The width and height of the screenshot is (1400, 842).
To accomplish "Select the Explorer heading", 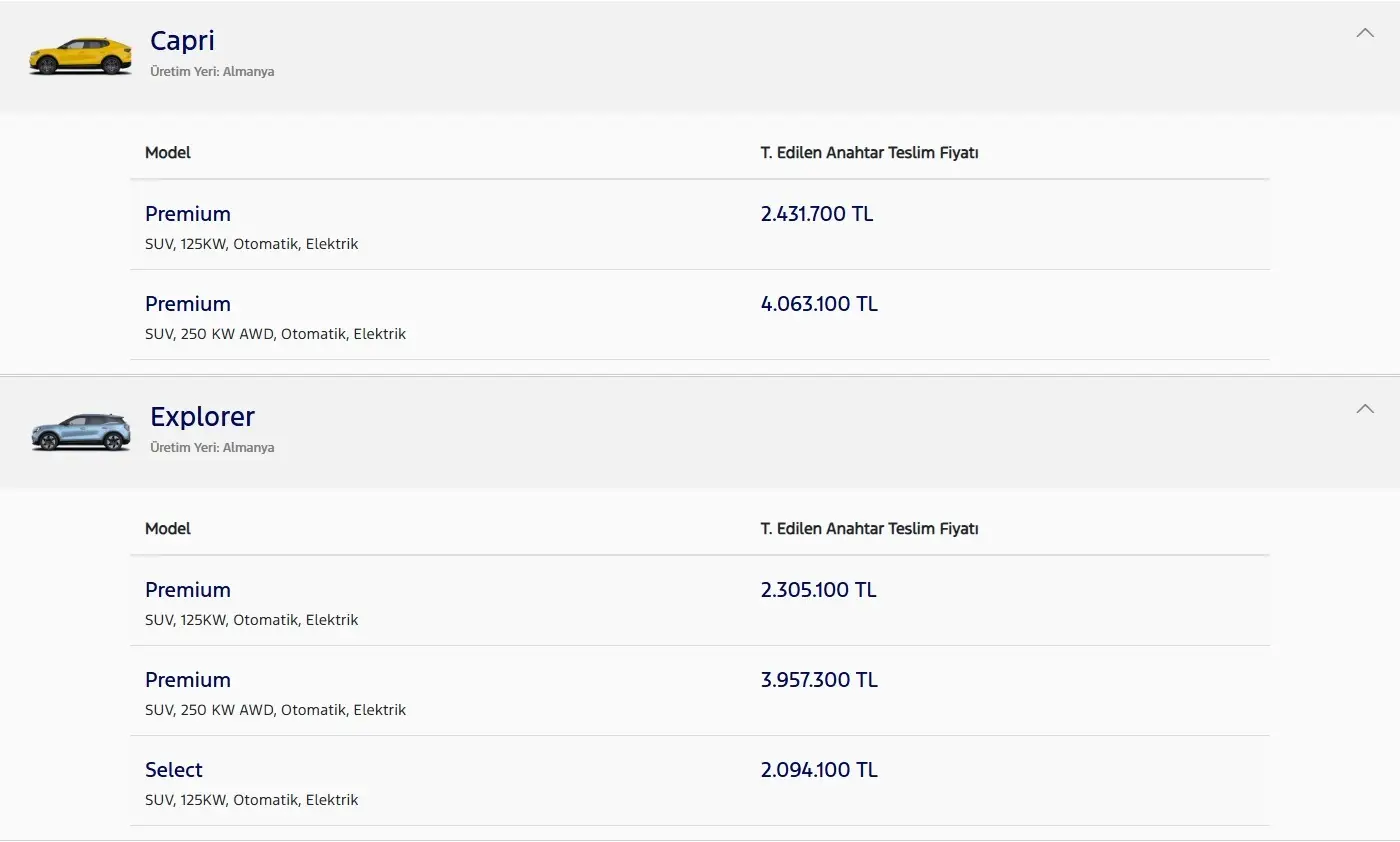I will click(202, 417).
